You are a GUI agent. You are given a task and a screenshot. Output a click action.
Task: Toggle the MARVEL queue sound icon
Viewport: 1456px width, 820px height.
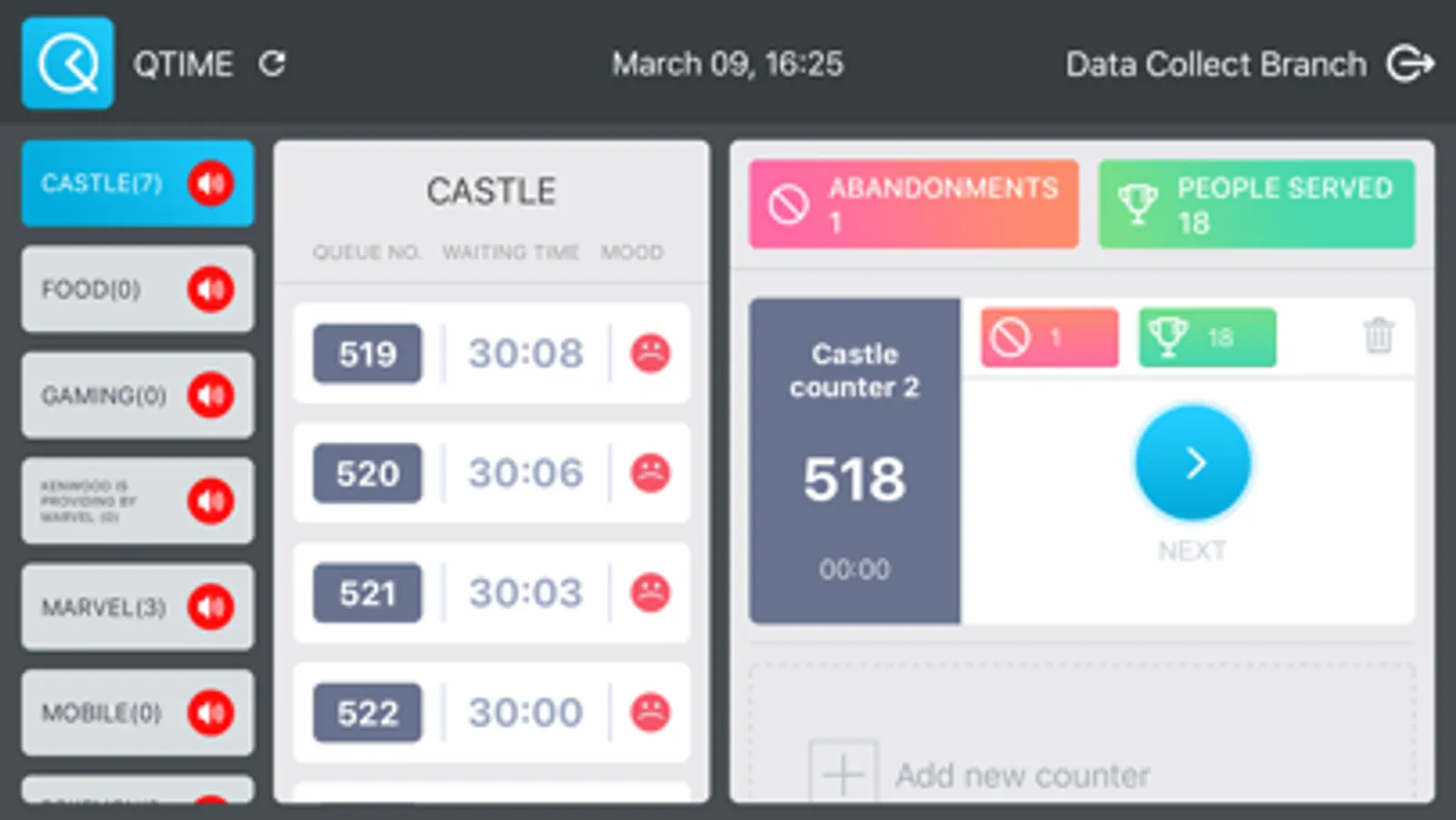click(211, 607)
